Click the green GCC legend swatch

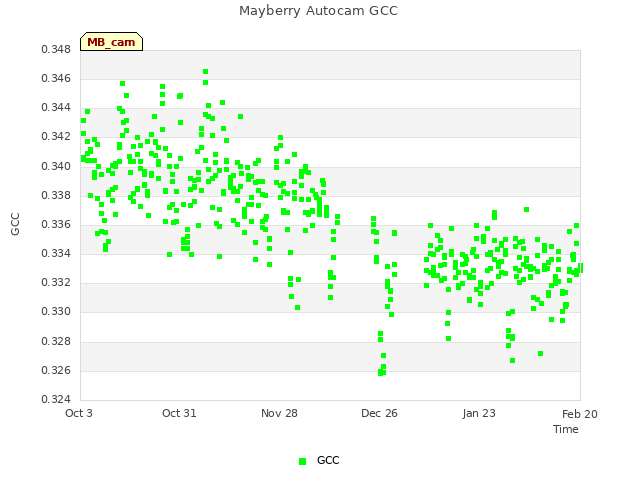302,461
